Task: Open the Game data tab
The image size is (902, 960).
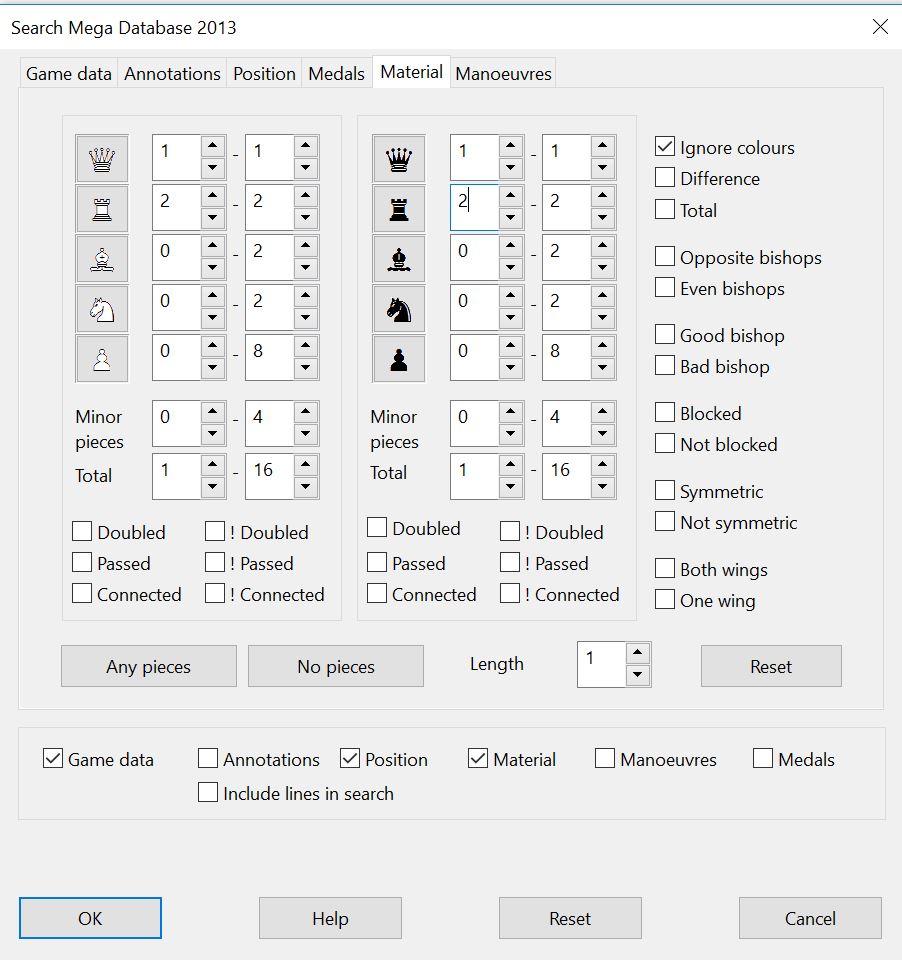Action: 69,73
